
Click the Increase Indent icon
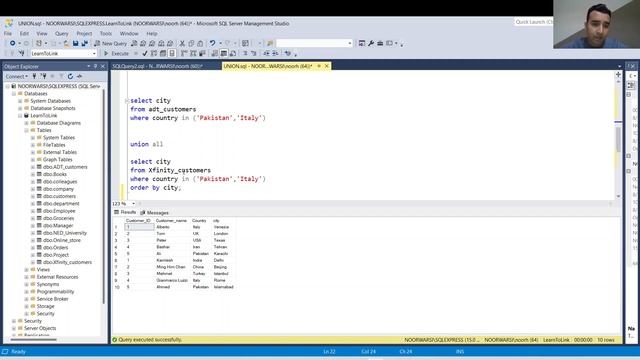[x=275, y=53]
